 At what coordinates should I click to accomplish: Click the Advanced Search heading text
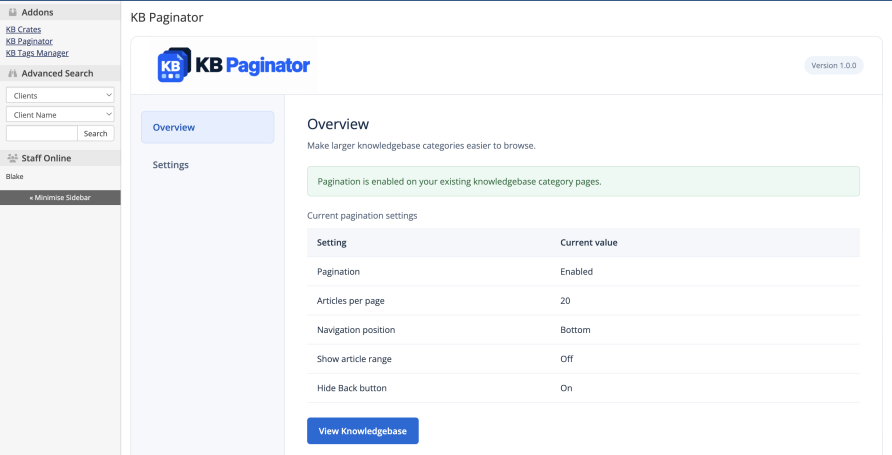click(x=57, y=73)
